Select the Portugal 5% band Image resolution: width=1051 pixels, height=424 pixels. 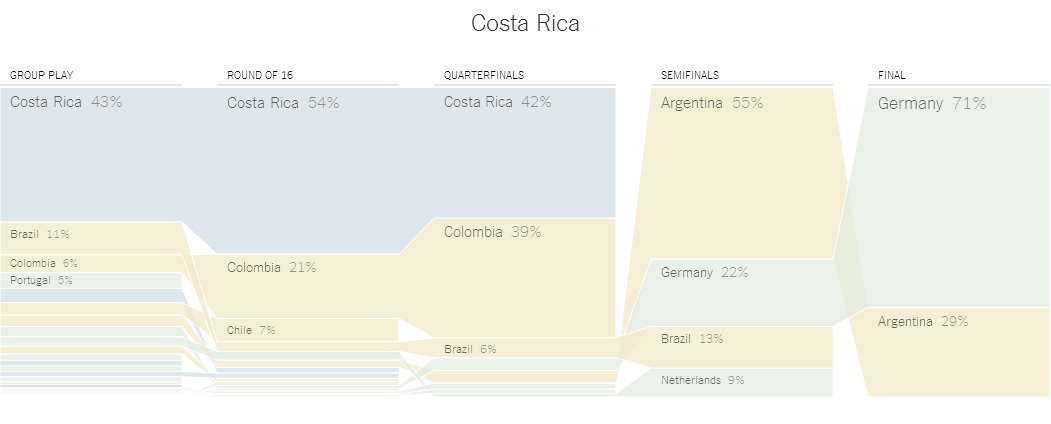[90, 281]
